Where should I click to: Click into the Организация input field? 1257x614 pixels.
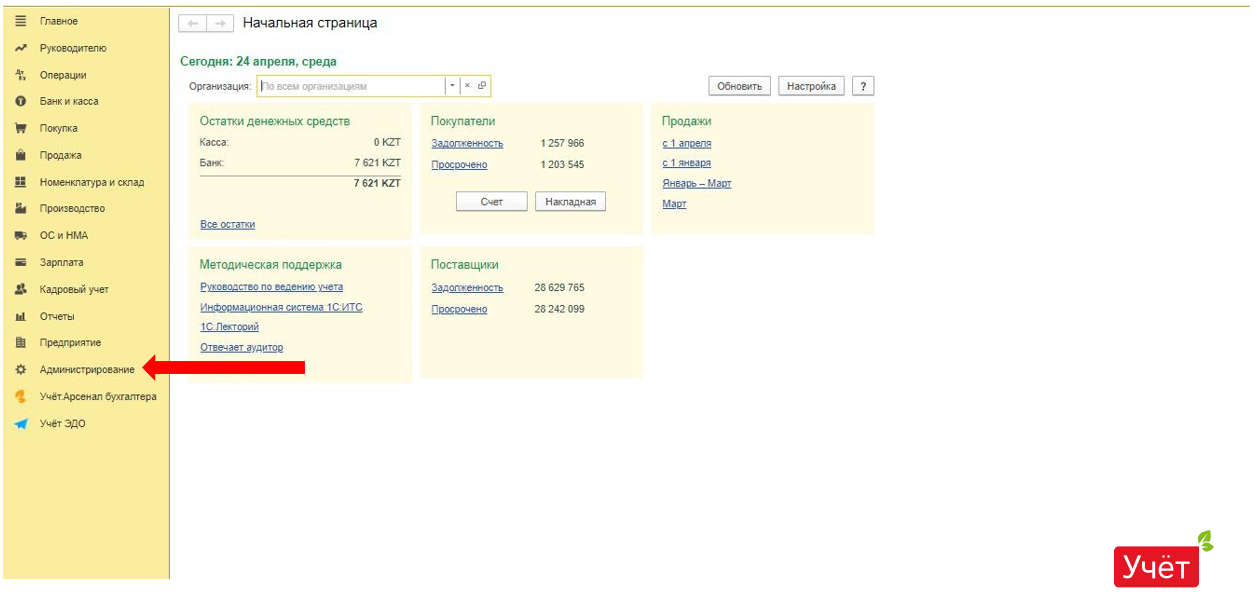coord(350,86)
